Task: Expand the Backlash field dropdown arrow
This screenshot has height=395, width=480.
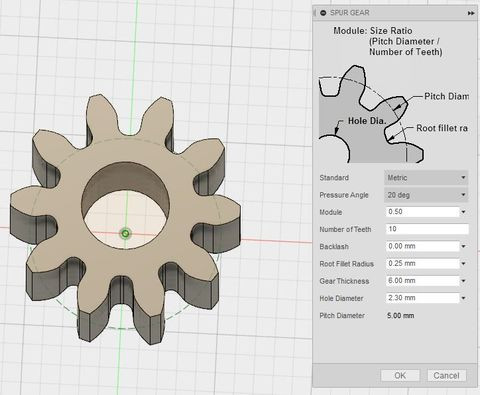Action: 463,246
